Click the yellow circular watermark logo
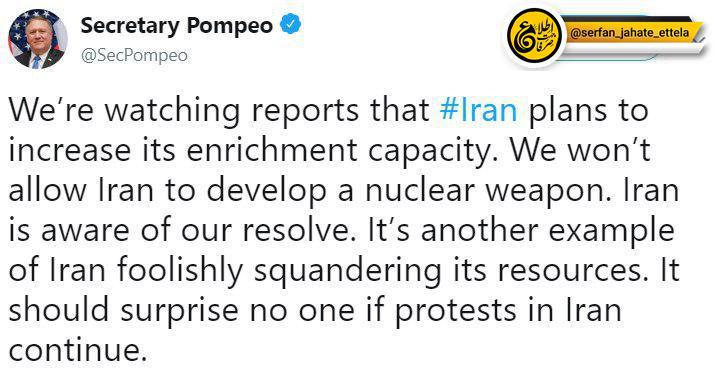The image size is (714, 385). [534, 38]
